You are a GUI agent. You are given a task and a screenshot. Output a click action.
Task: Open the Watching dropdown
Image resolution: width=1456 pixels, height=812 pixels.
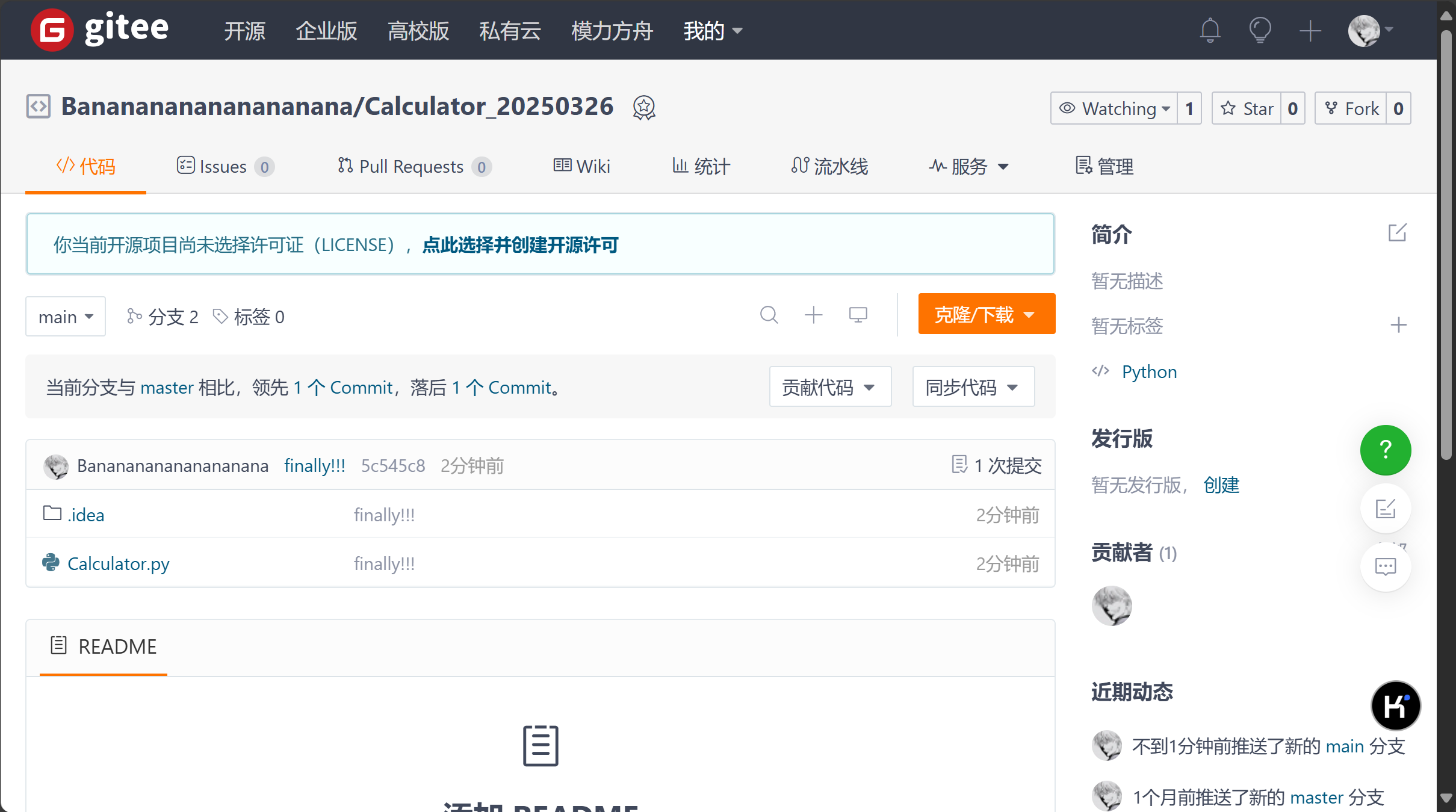coord(1114,108)
